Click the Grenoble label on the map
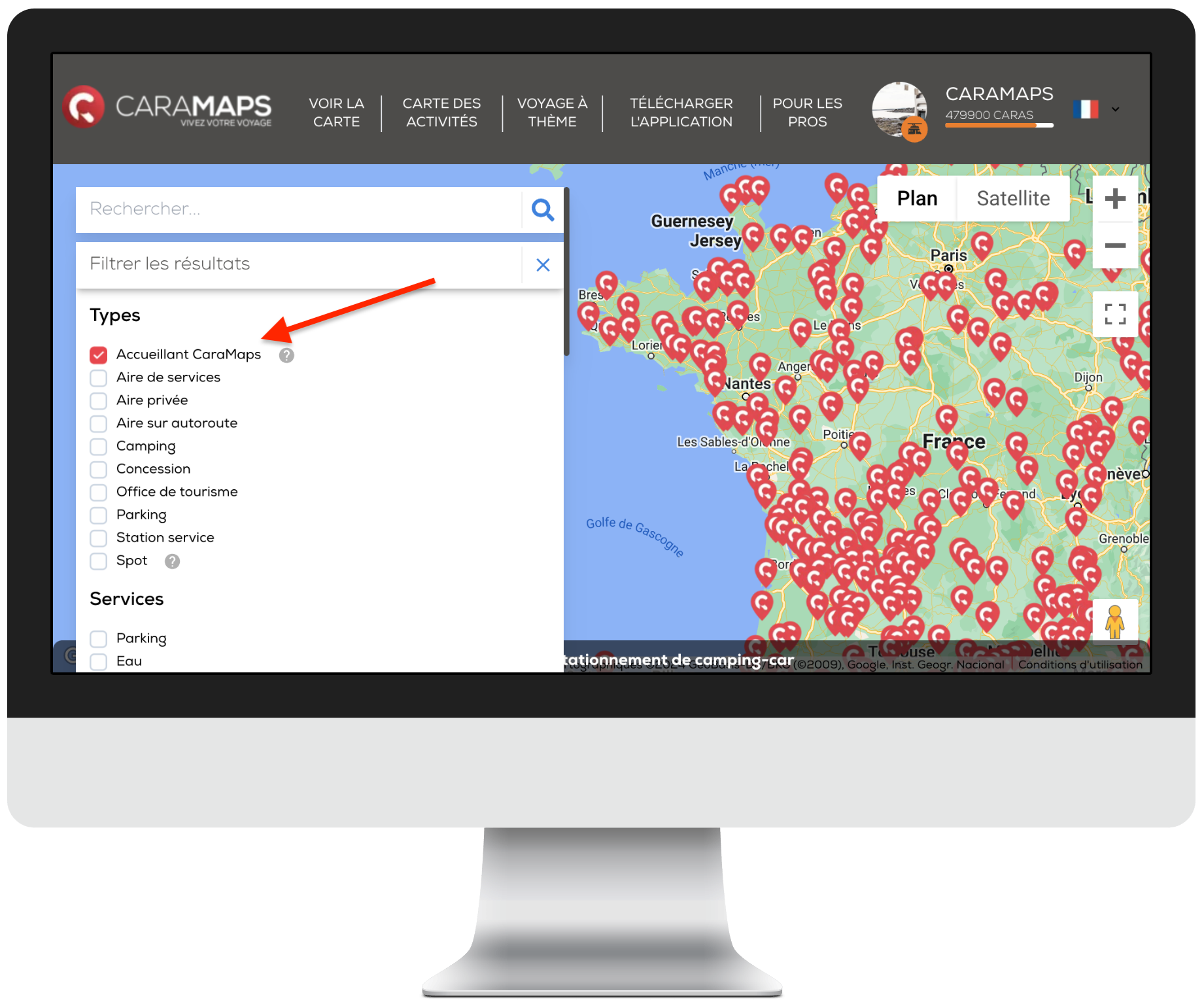The width and height of the screenshot is (1204, 1004). (x=1123, y=538)
